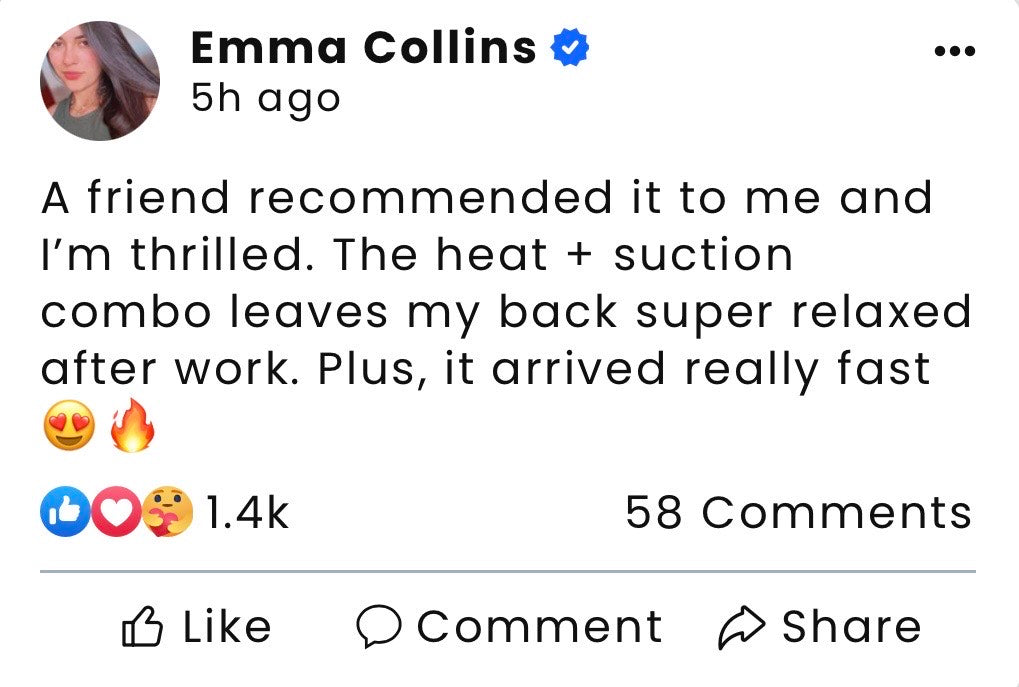This screenshot has width=1019, height=687.
Task: Open Emma Collins' profile picture
Action: (x=99, y=81)
